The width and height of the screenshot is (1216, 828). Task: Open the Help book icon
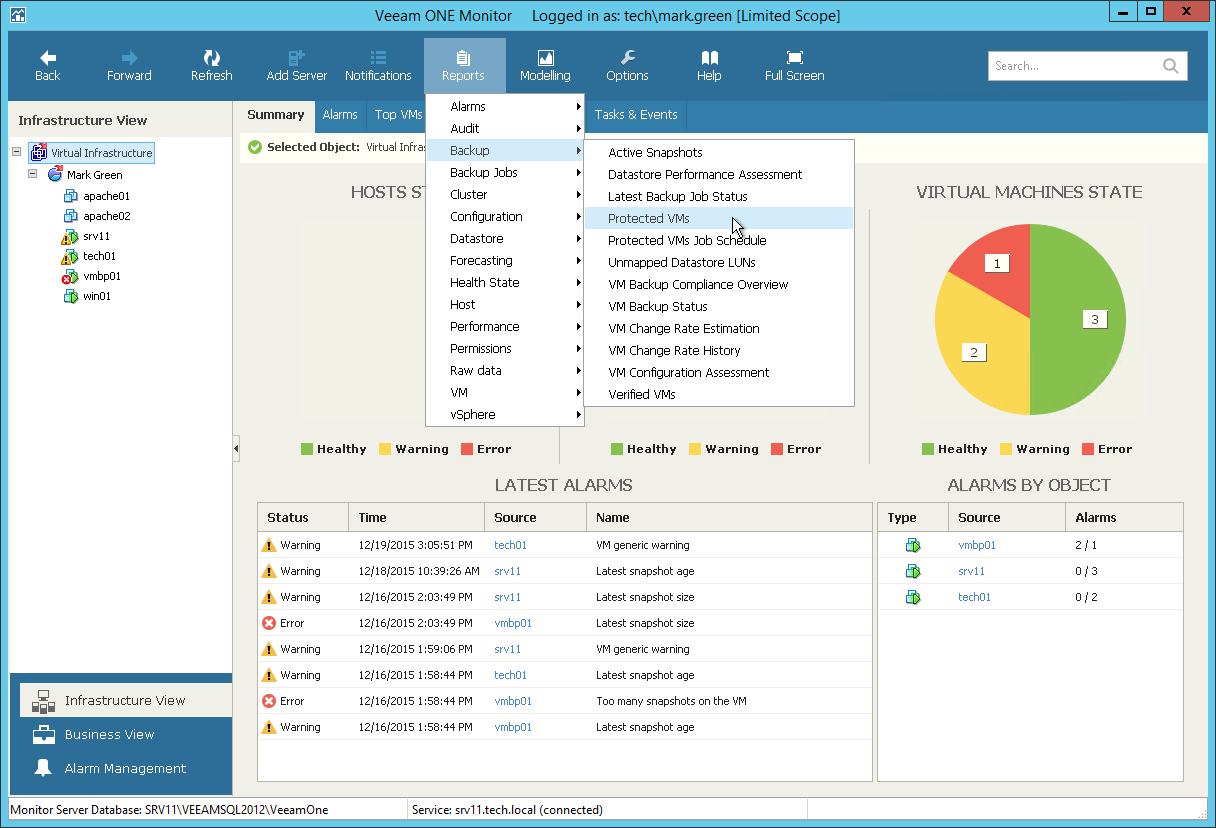[x=709, y=58]
